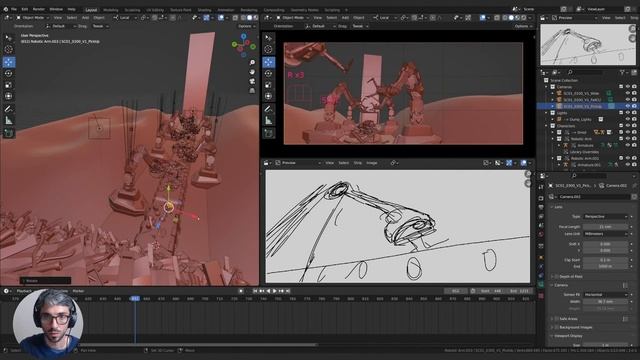Viewport: 640px width, 360px height.
Task: Switch to the Modeling workspace tab
Action: 110,10
